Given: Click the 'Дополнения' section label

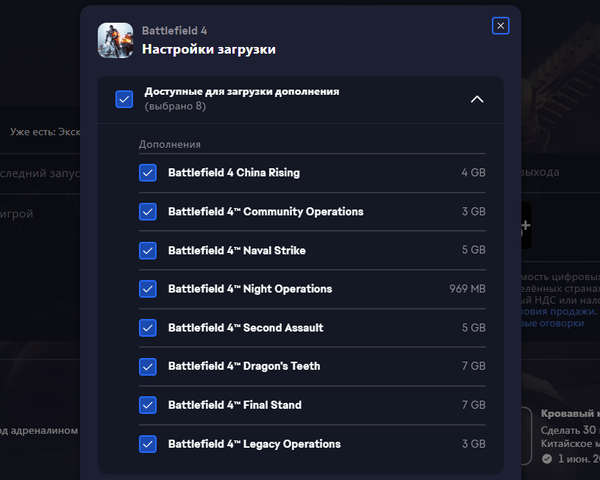Looking at the screenshot, I should (170, 144).
